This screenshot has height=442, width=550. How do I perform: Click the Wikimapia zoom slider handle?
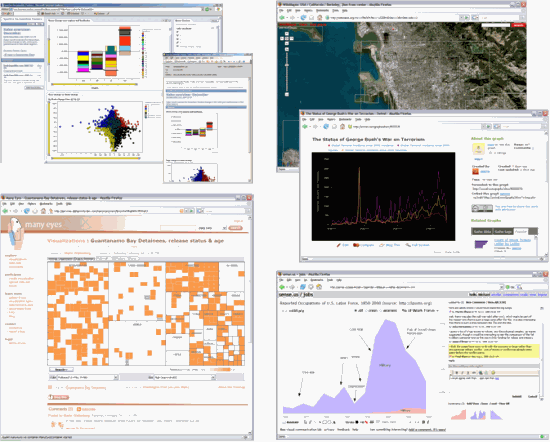287,65
